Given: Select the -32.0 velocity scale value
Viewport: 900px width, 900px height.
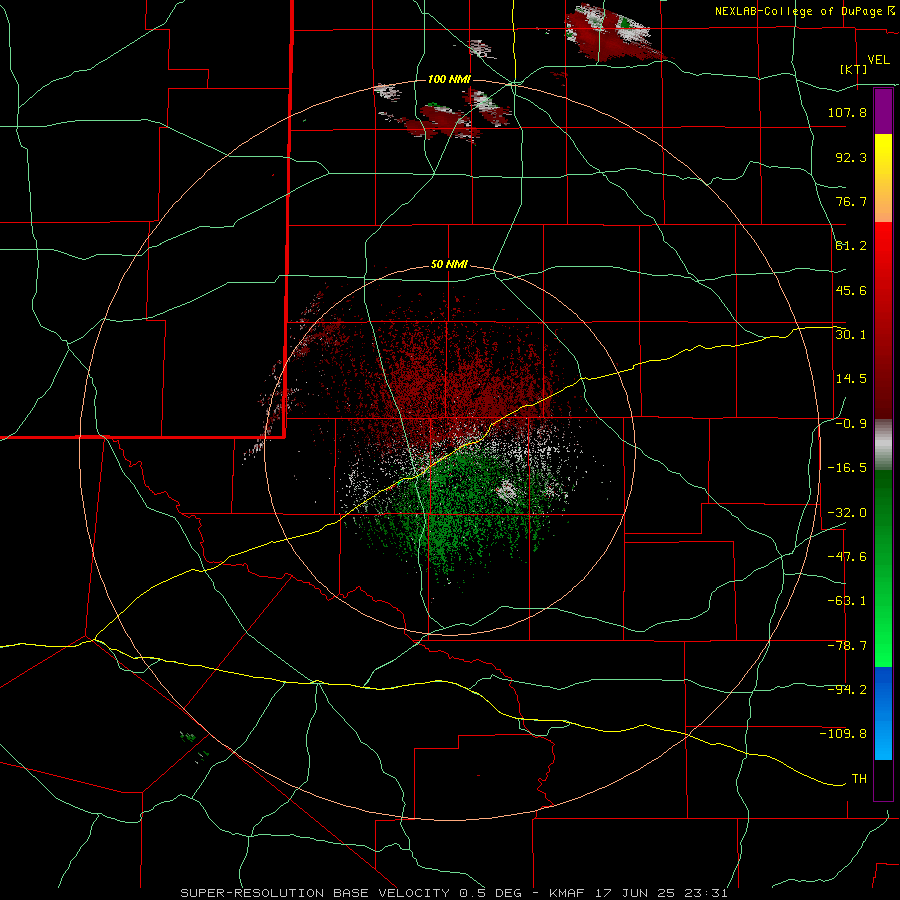Looking at the screenshot, I should 847,513.
